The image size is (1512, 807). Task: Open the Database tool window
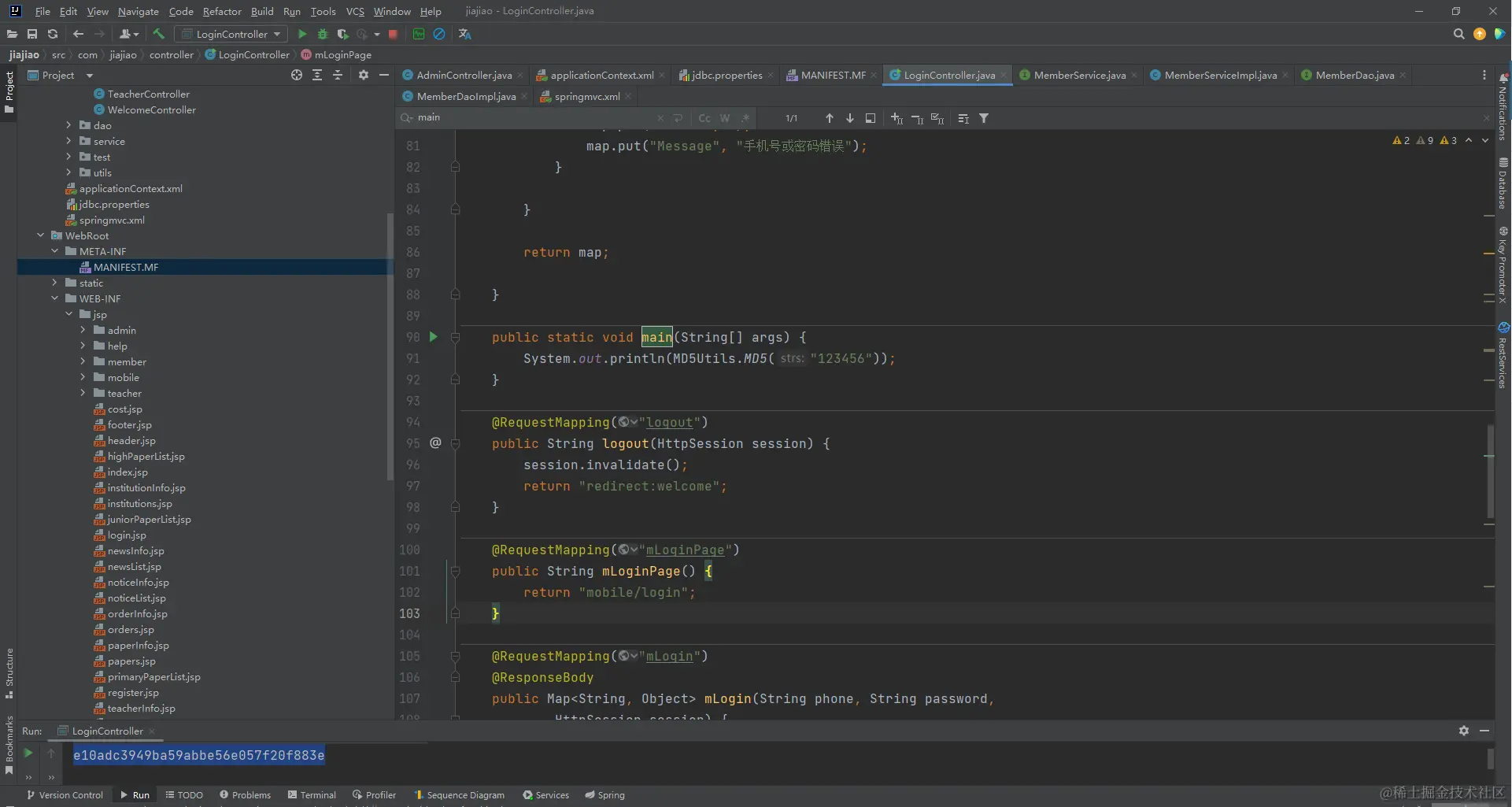(1503, 183)
